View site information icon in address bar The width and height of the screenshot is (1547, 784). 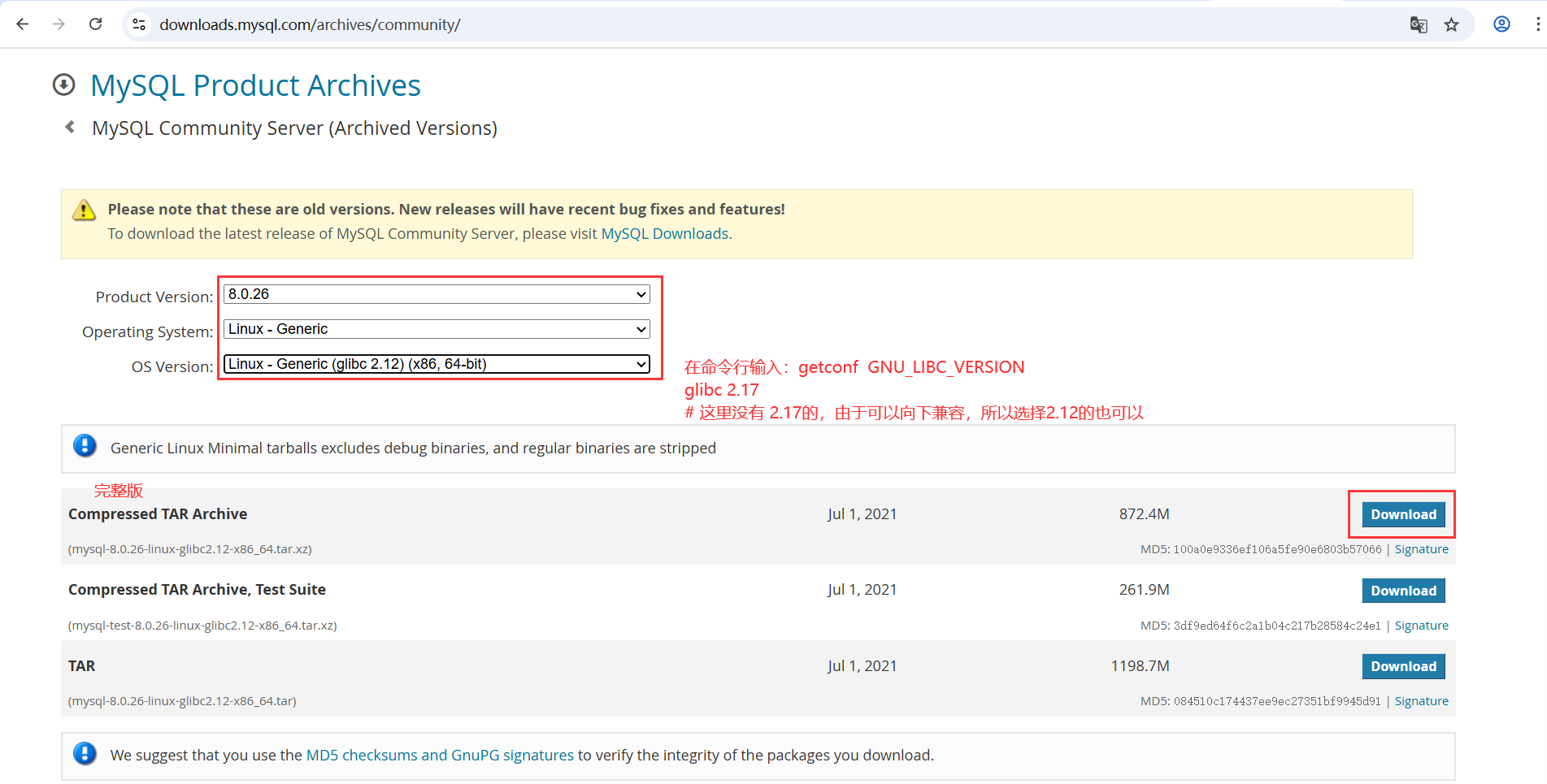point(139,24)
